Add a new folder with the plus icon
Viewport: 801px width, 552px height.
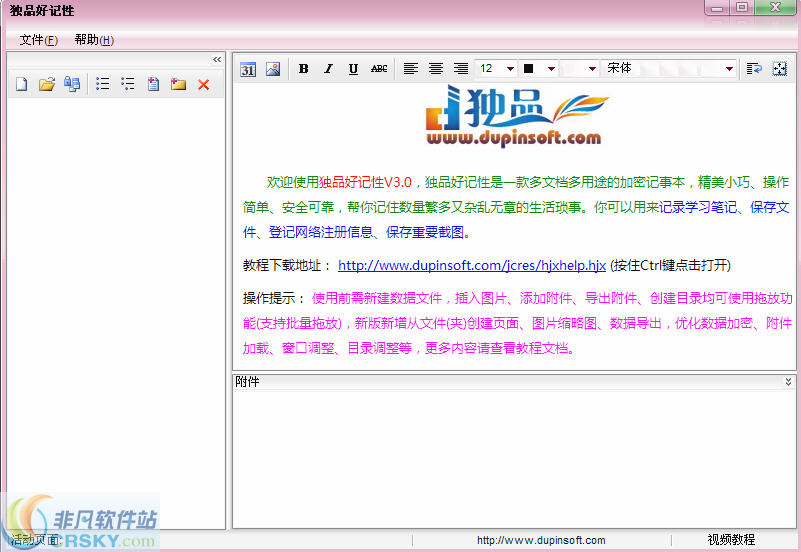click(178, 84)
